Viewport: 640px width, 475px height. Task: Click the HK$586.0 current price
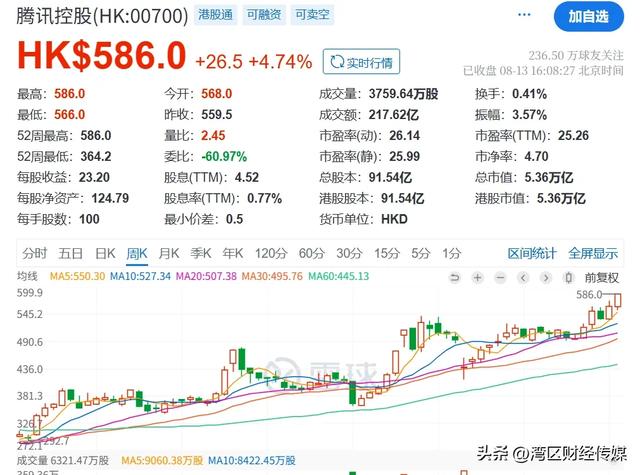pyautogui.click(x=101, y=55)
